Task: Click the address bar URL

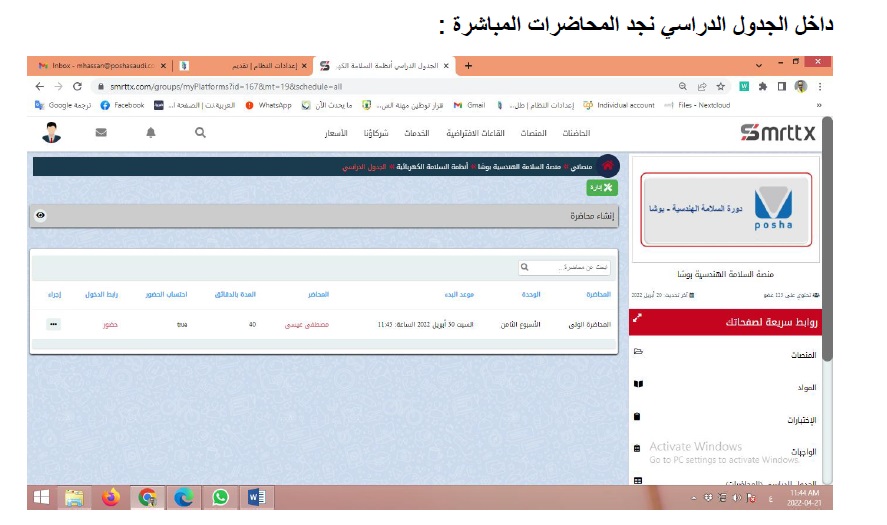Action: tap(226, 87)
